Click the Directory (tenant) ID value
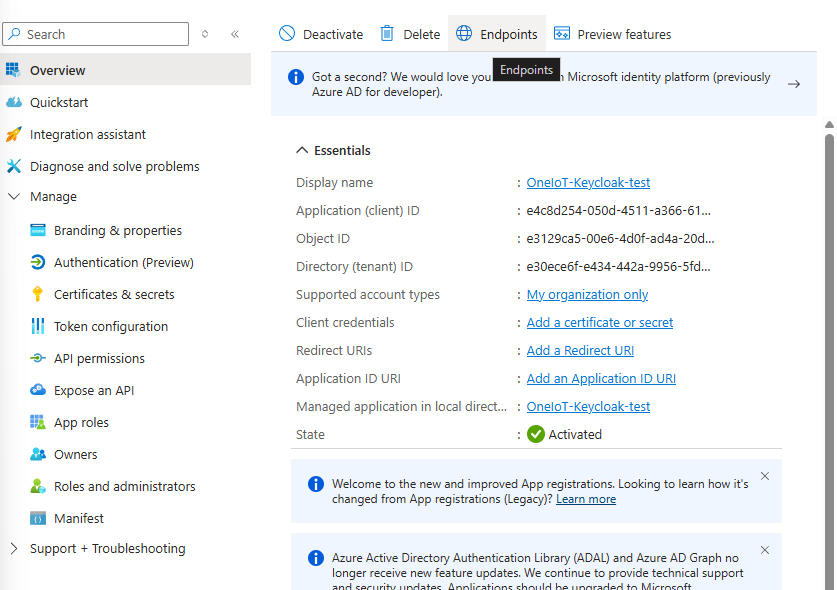The height and width of the screenshot is (590, 837). (x=618, y=266)
